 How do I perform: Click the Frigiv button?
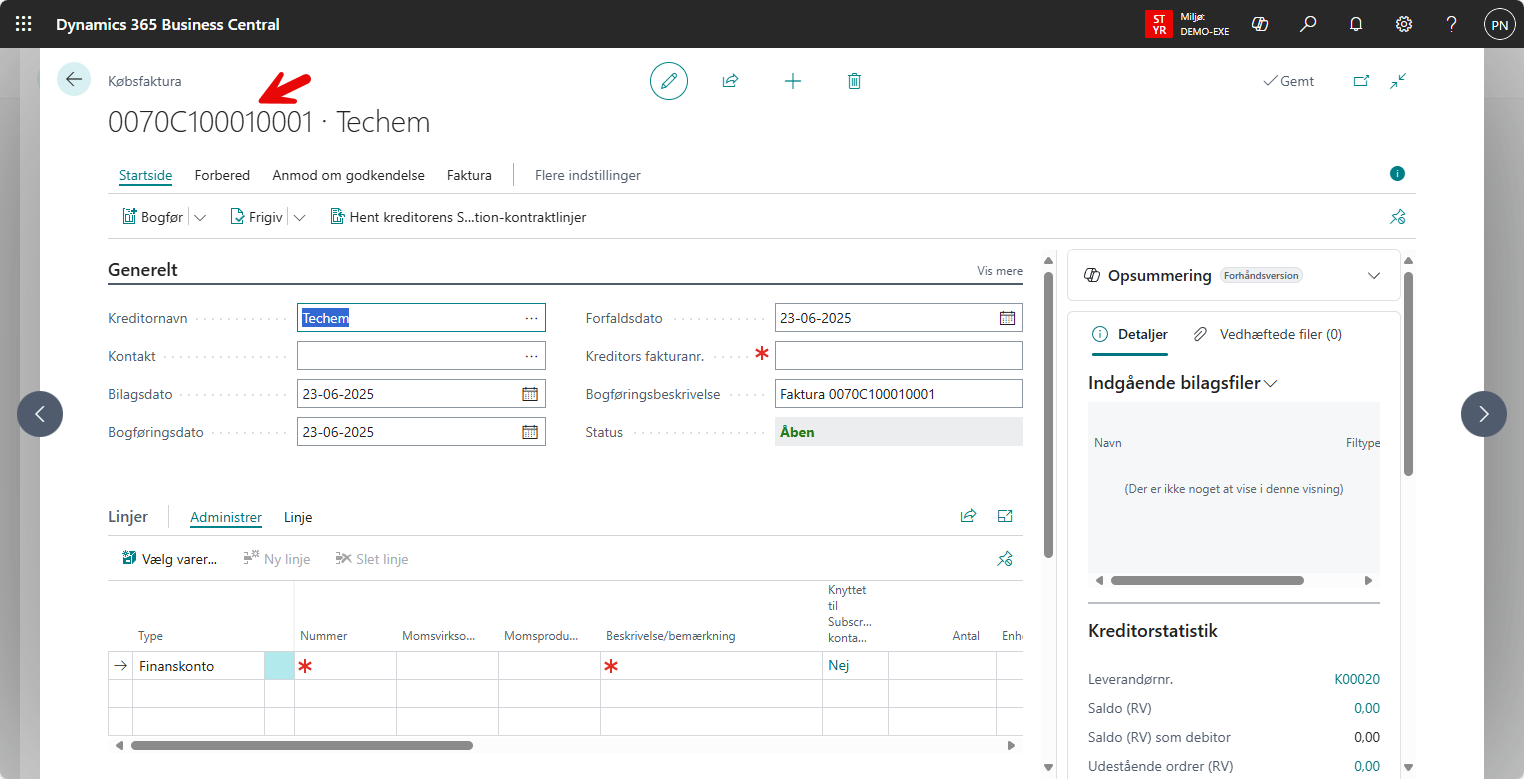(257, 217)
